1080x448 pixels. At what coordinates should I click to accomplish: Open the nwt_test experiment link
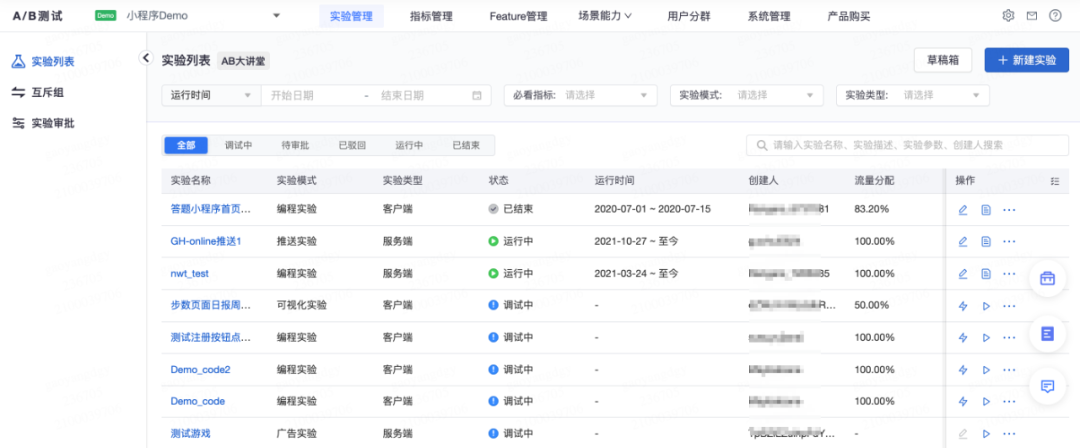[x=189, y=274]
